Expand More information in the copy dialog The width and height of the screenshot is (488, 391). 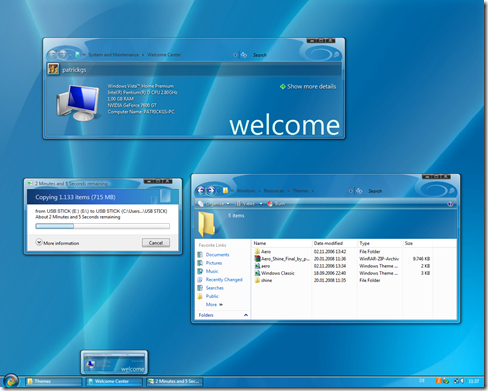coord(57,243)
